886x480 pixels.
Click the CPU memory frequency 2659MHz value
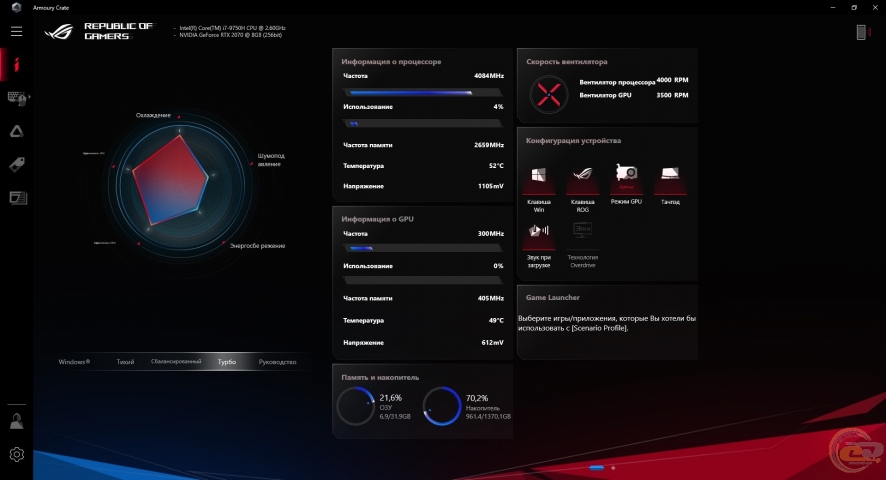(x=489, y=145)
